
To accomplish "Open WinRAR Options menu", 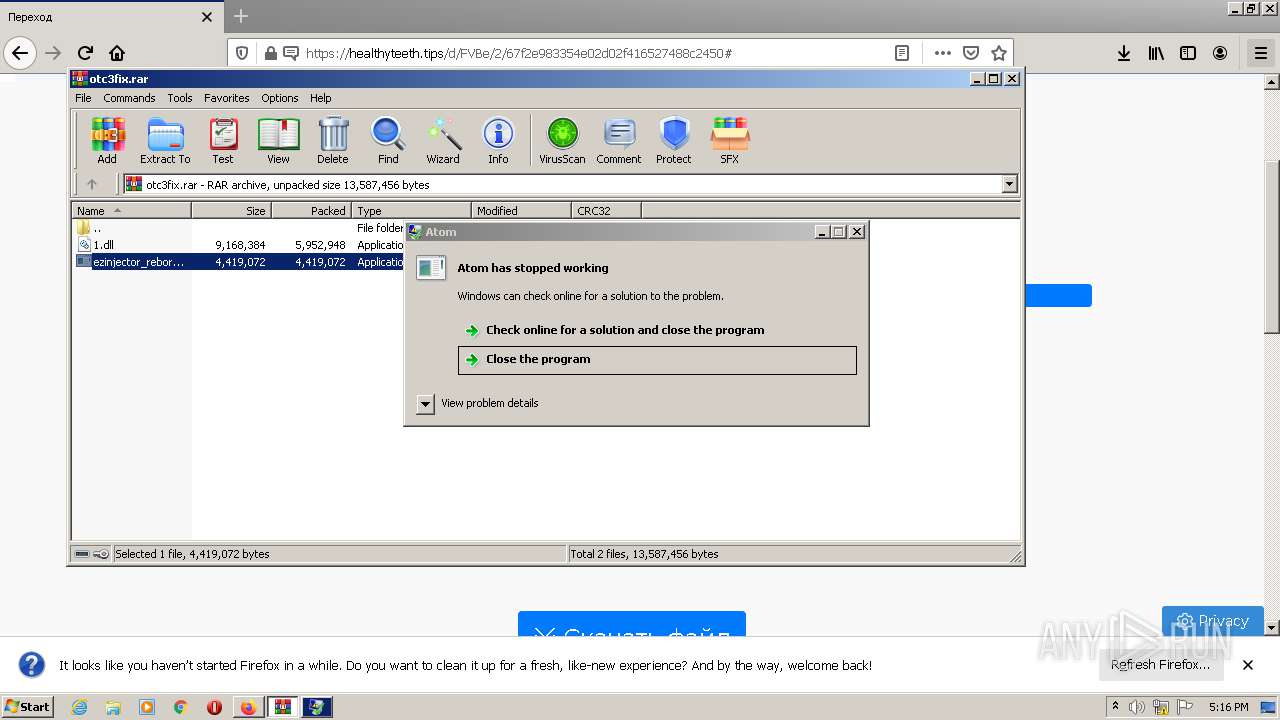I will (280, 98).
